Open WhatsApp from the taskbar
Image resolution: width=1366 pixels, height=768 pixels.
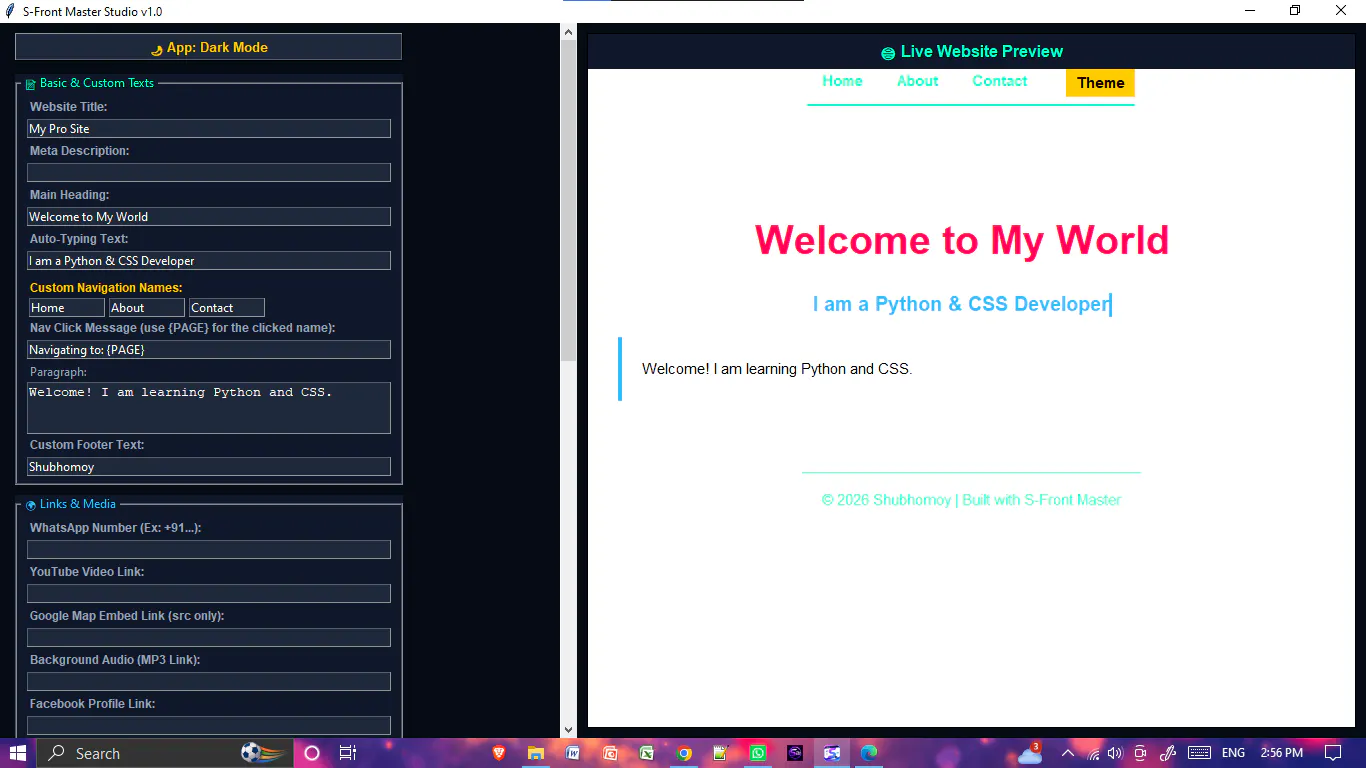(758, 753)
